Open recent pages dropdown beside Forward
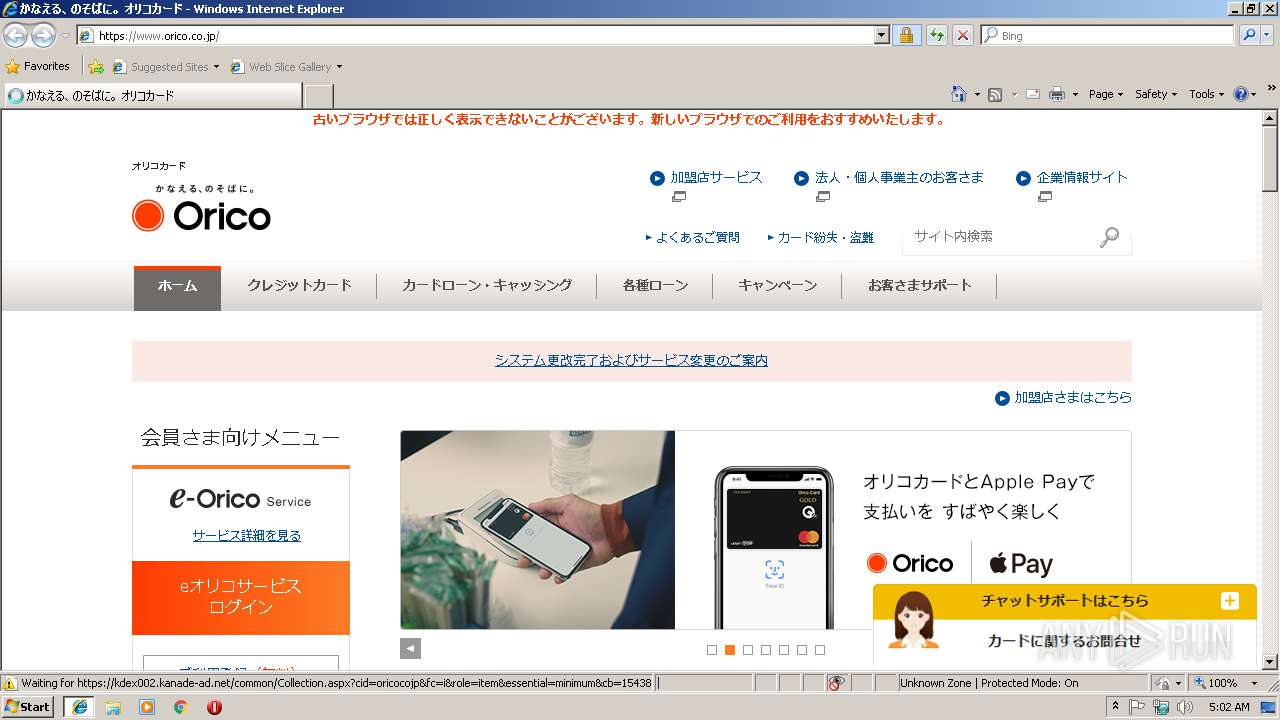This screenshot has height=720, width=1280. (x=65, y=36)
